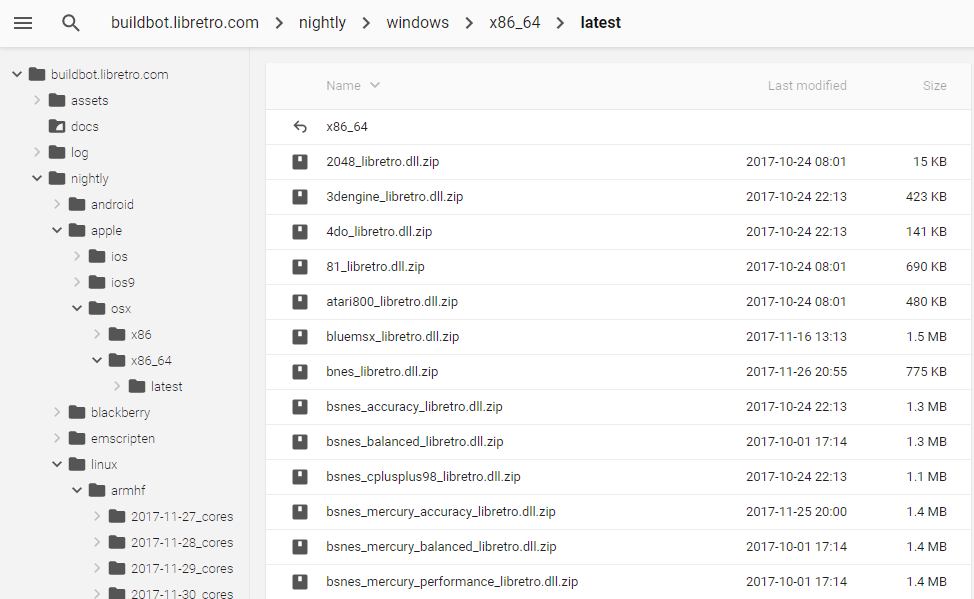Click archive icon for bsnes_accuracy_libretro.dll.zip
Image resolution: width=974 pixels, height=599 pixels.
coord(300,407)
